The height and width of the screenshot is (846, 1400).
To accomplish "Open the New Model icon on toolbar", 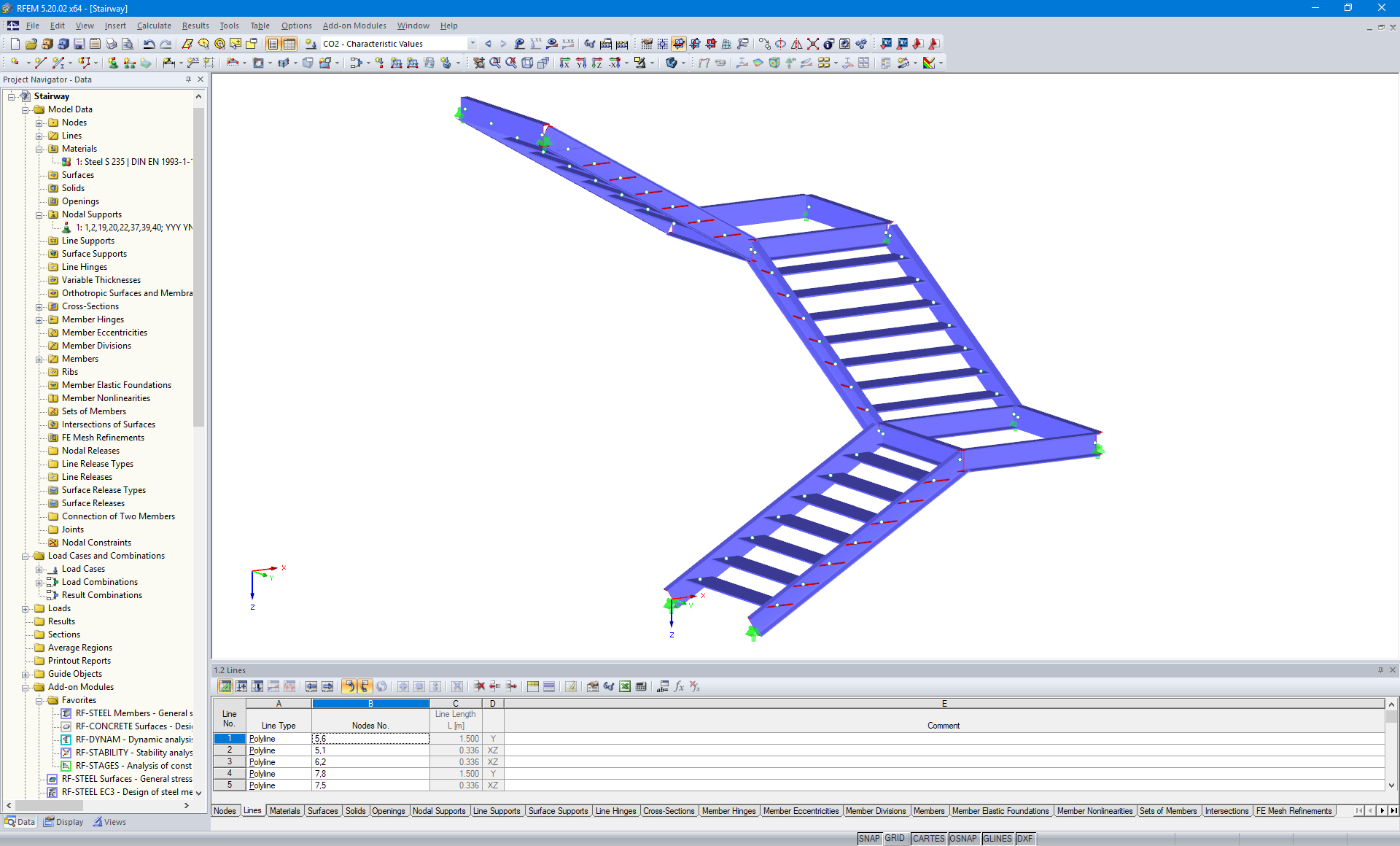I will click(15, 44).
